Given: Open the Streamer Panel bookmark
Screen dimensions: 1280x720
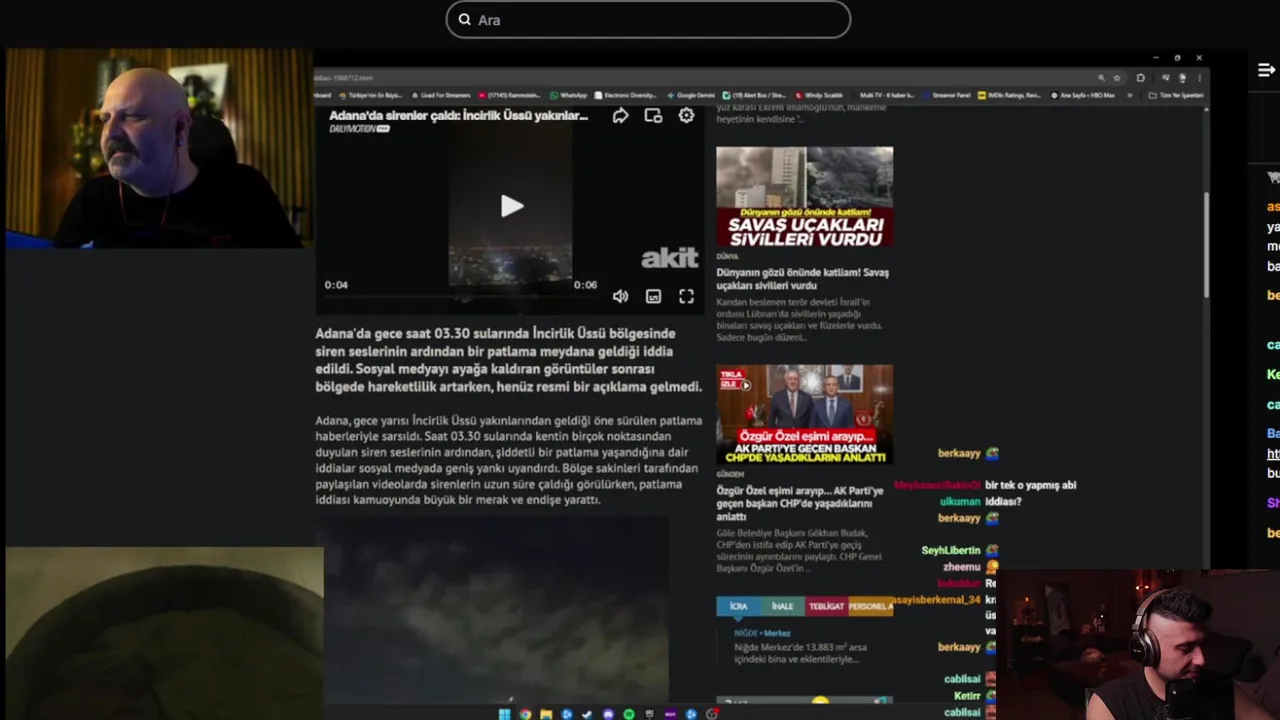Looking at the screenshot, I should (x=948, y=95).
